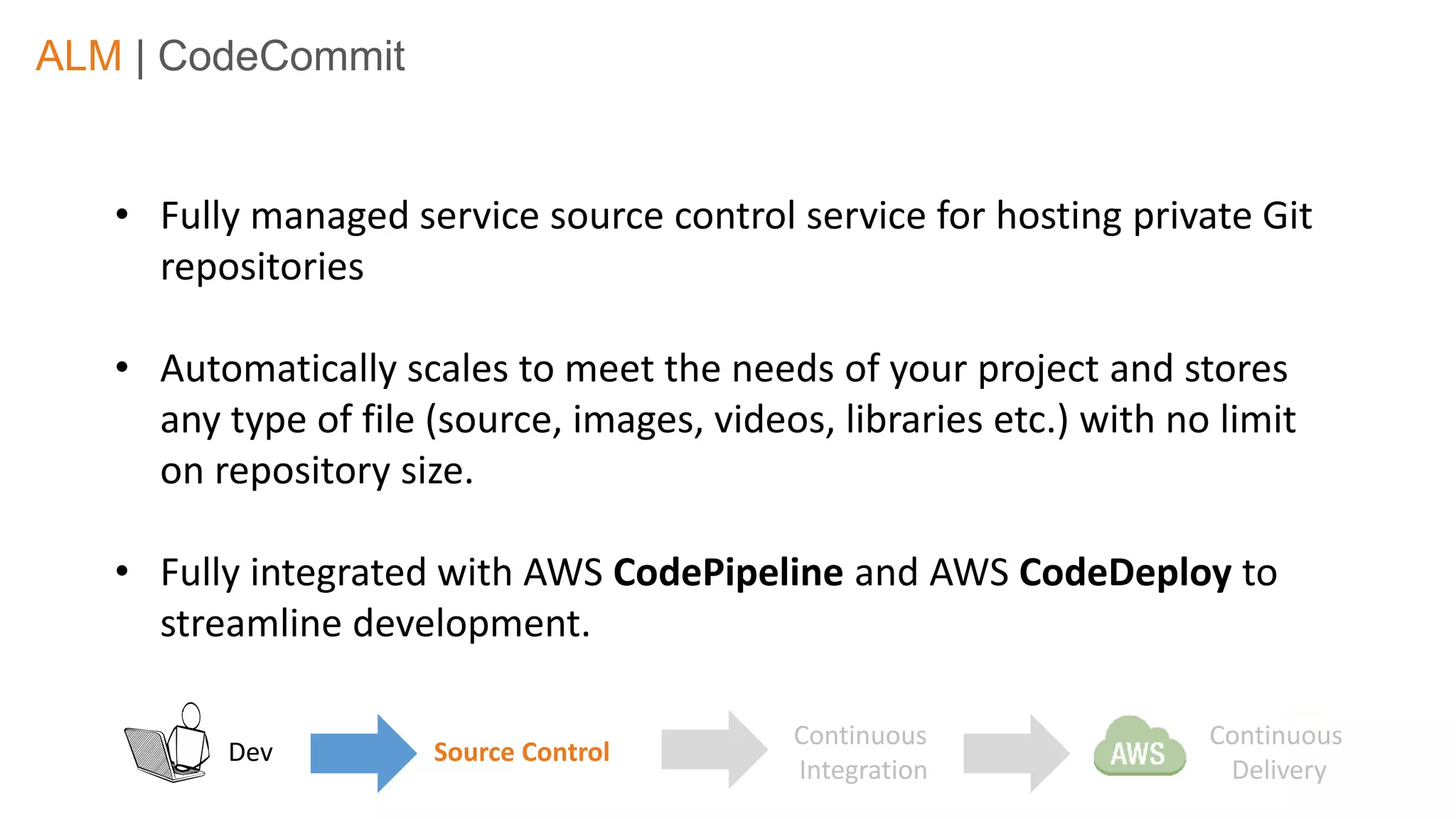The image size is (1456, 819).
Task: Click the bold CodeDeploy word
Action: [x=1125, y=572]
